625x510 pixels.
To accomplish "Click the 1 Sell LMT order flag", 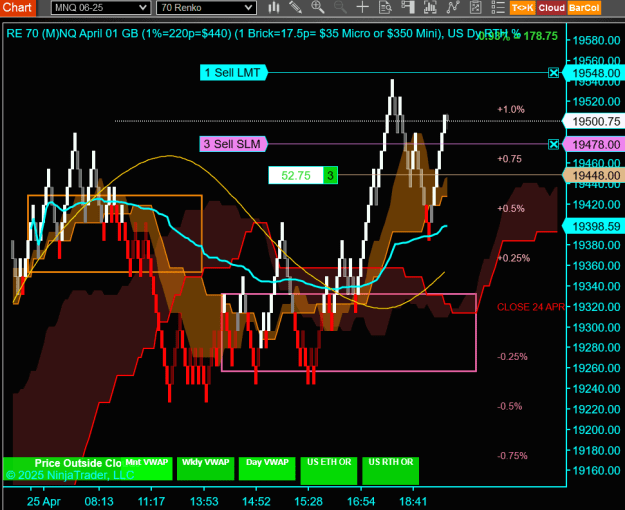I will click(233, 73).
